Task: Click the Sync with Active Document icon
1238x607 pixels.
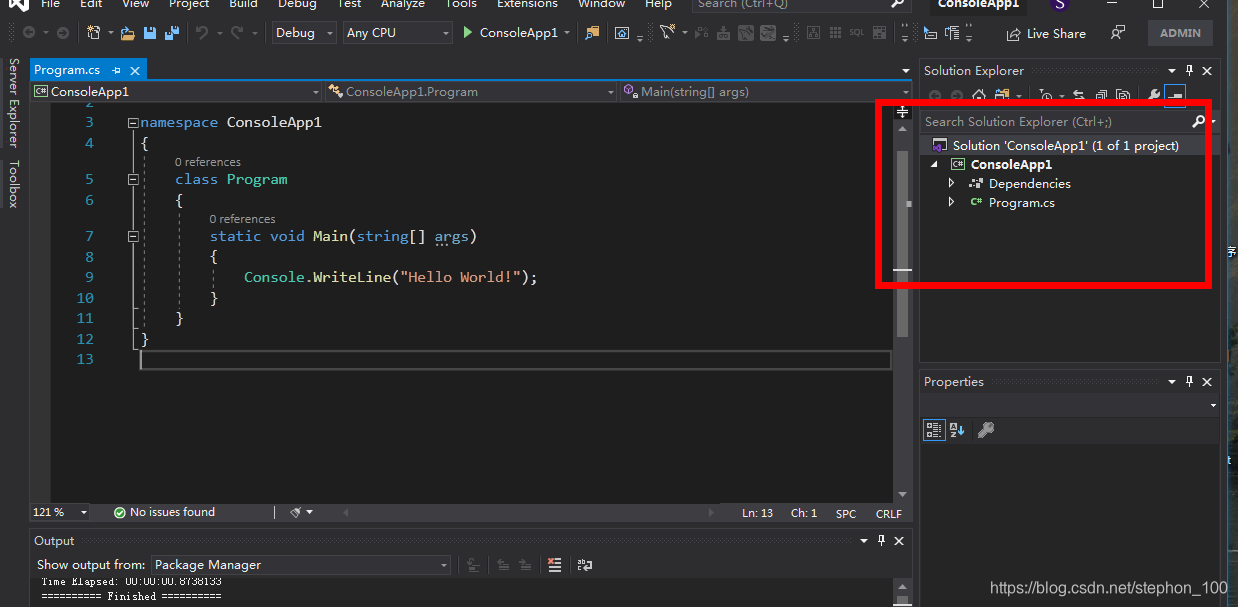Action: click(1079, 95)
